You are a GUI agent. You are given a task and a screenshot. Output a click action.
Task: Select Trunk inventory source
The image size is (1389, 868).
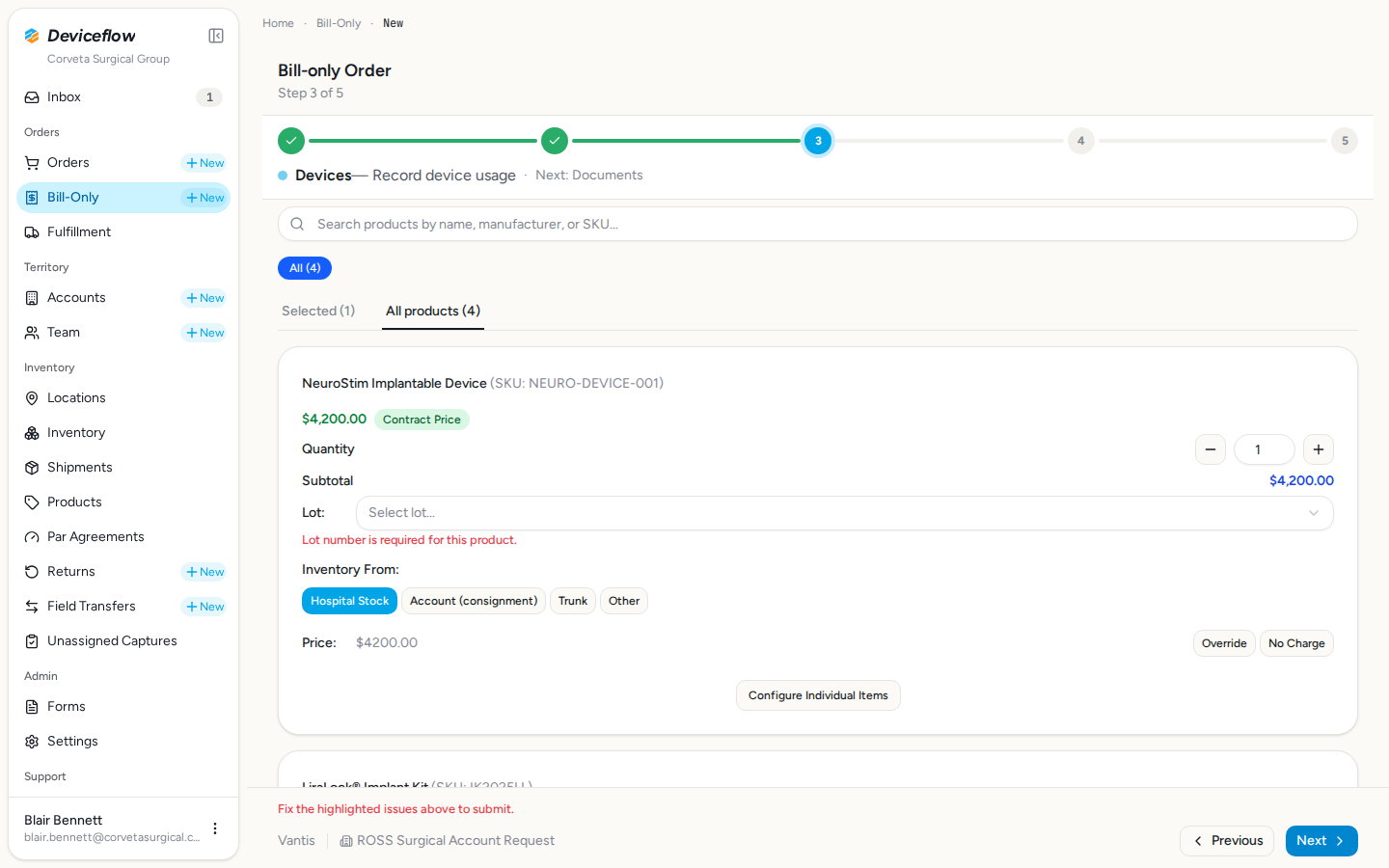coord(573,601)
